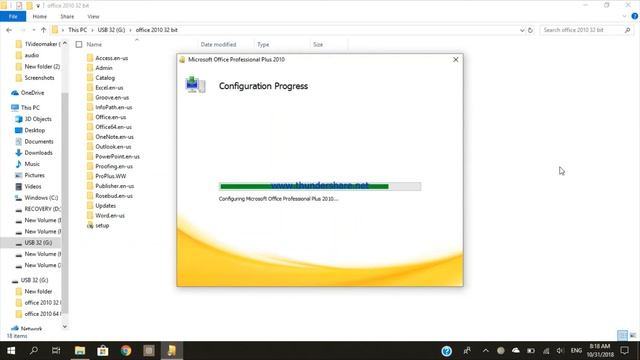Open the Share ribbon tab
This screenshot has width=640, height=360.
coord(67,16)
